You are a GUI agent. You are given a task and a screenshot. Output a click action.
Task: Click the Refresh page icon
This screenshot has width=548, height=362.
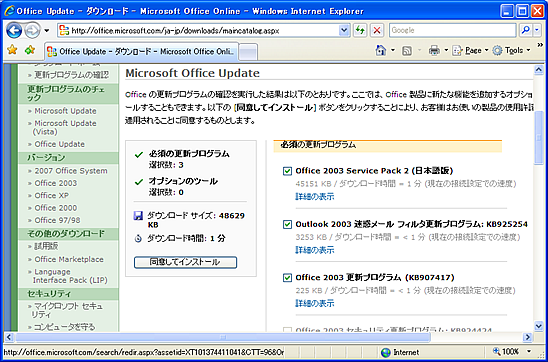pos(360,30)
